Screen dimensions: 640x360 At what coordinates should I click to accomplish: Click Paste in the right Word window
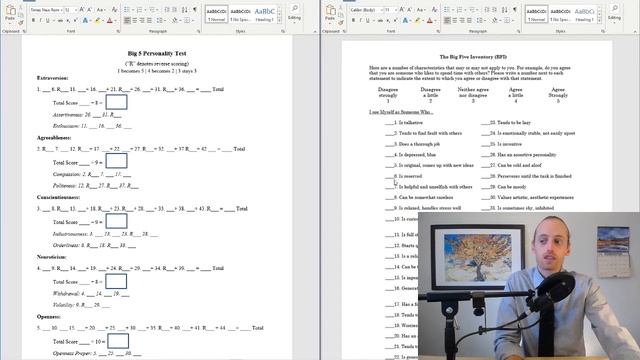pos(330,13)
